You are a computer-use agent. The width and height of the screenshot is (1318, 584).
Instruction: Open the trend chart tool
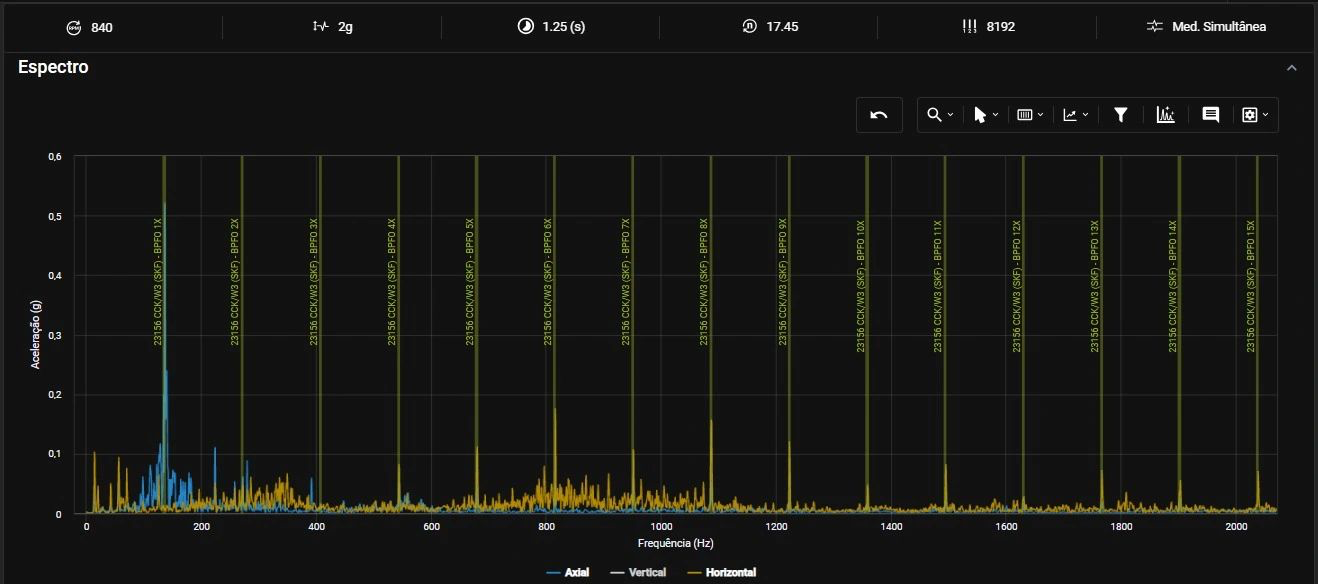[1070, 115]
